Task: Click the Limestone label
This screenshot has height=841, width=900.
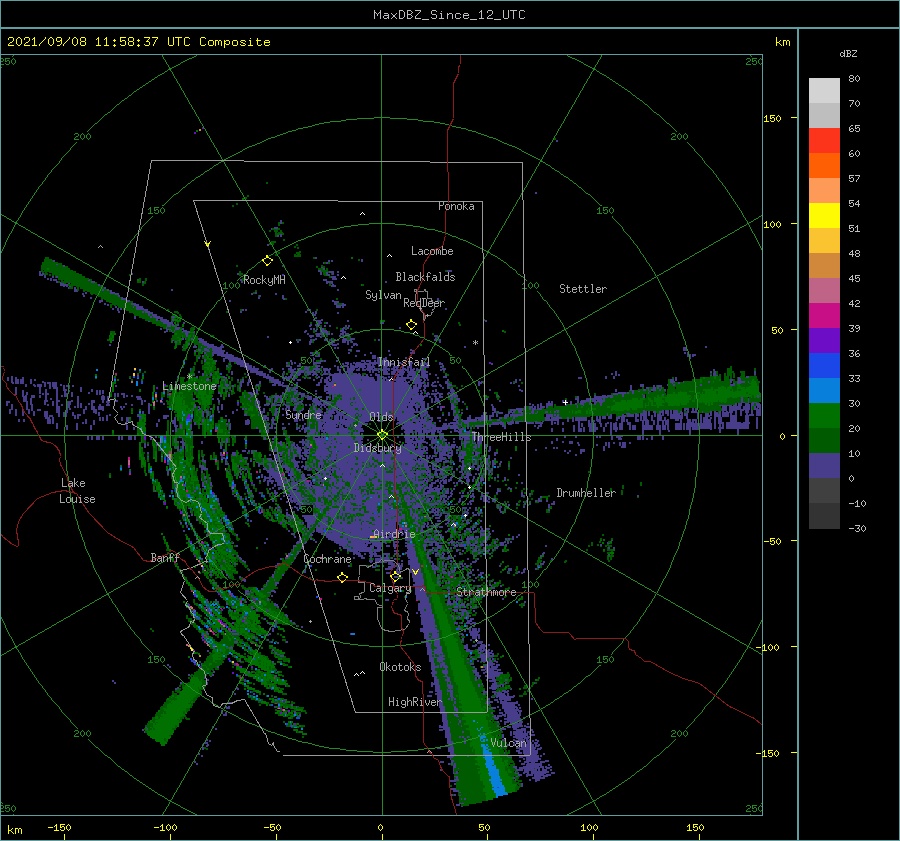Action: coord(189,386)
